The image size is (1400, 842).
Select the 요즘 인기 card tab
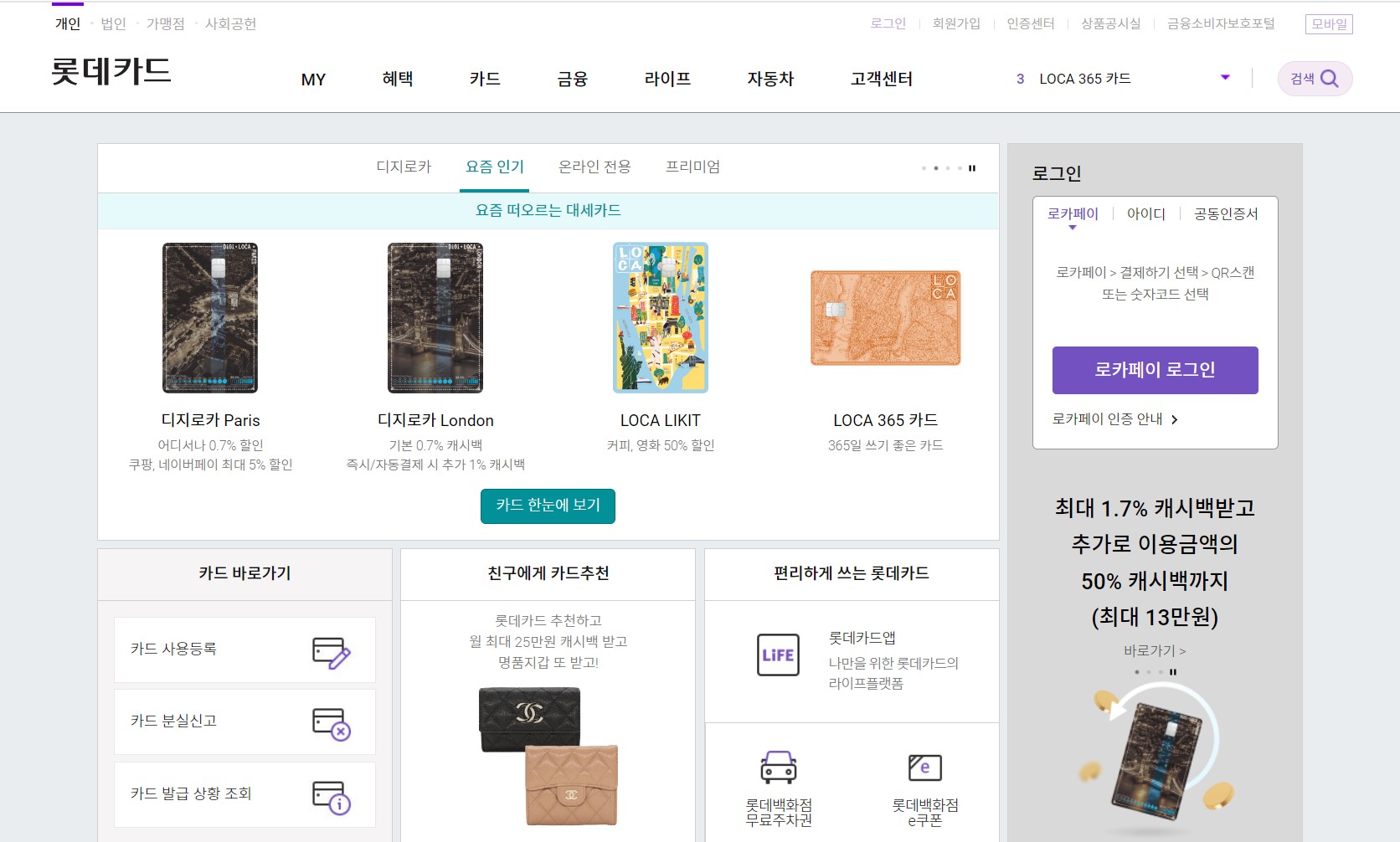[495, 167]
